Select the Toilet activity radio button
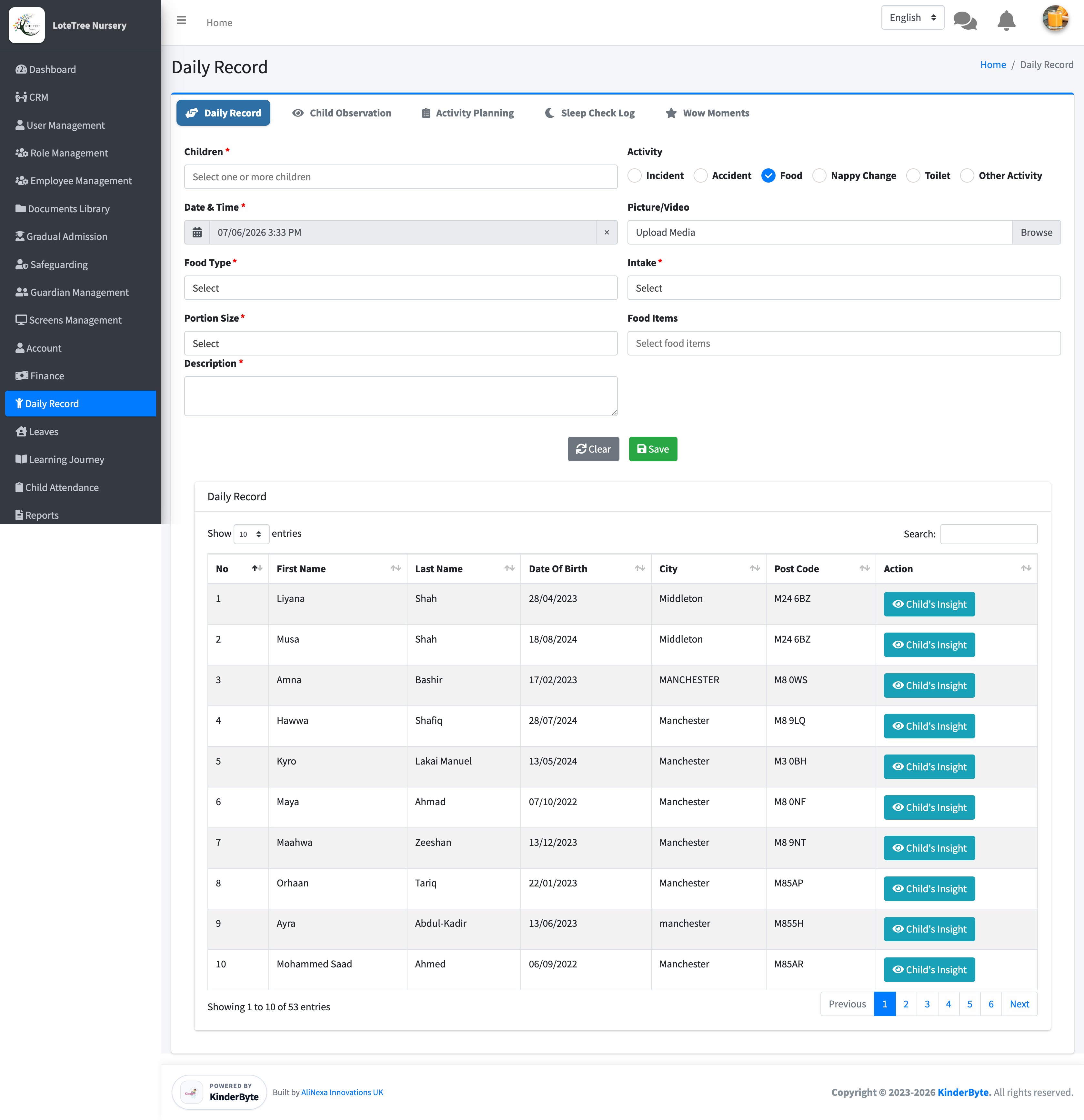This screenshot has width=1084, height=1120. 913,175
